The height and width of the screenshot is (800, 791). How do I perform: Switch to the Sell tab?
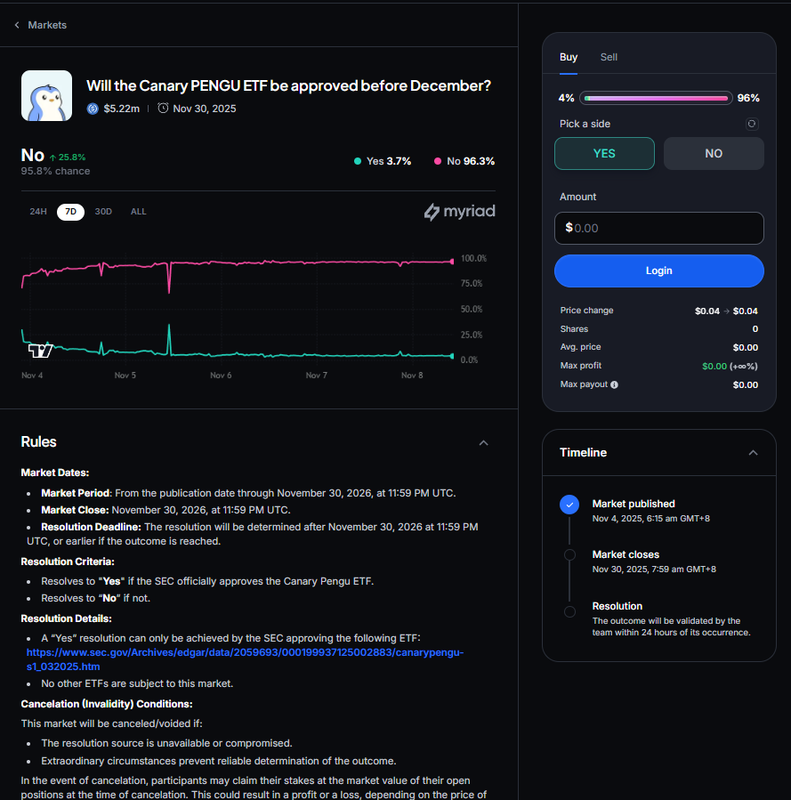(608, 57)
